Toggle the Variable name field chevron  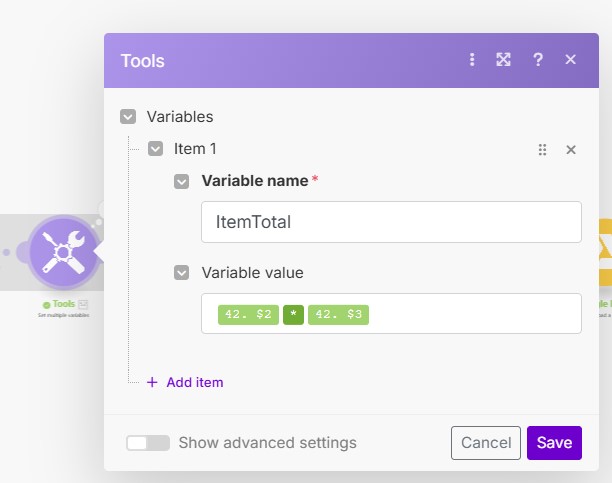[181, 182]
